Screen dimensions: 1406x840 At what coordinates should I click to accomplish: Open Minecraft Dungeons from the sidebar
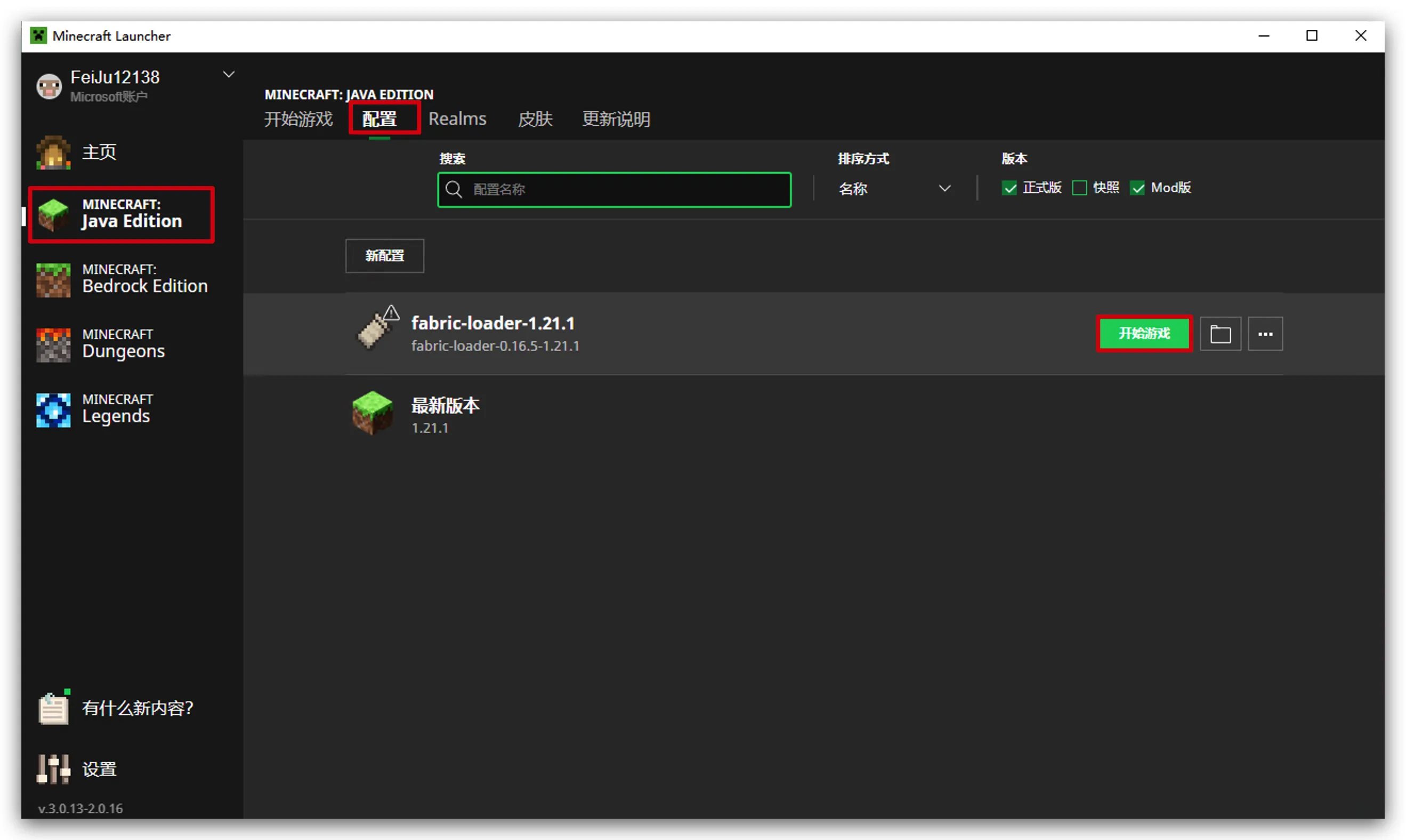[x=53, y=344]
